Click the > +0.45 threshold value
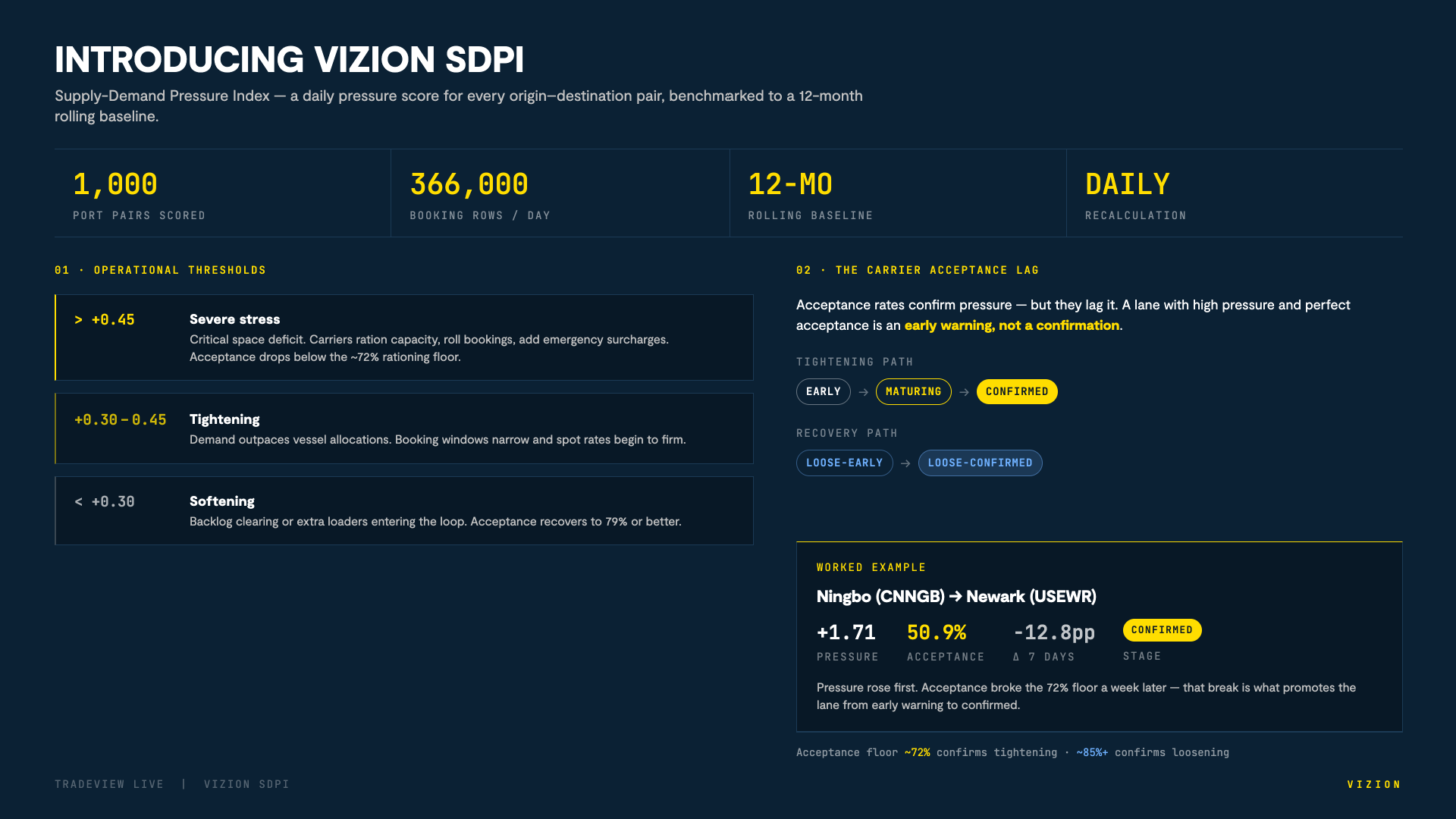The height and width of the screenshot is (819, 1456). click(x=105, y=320)
